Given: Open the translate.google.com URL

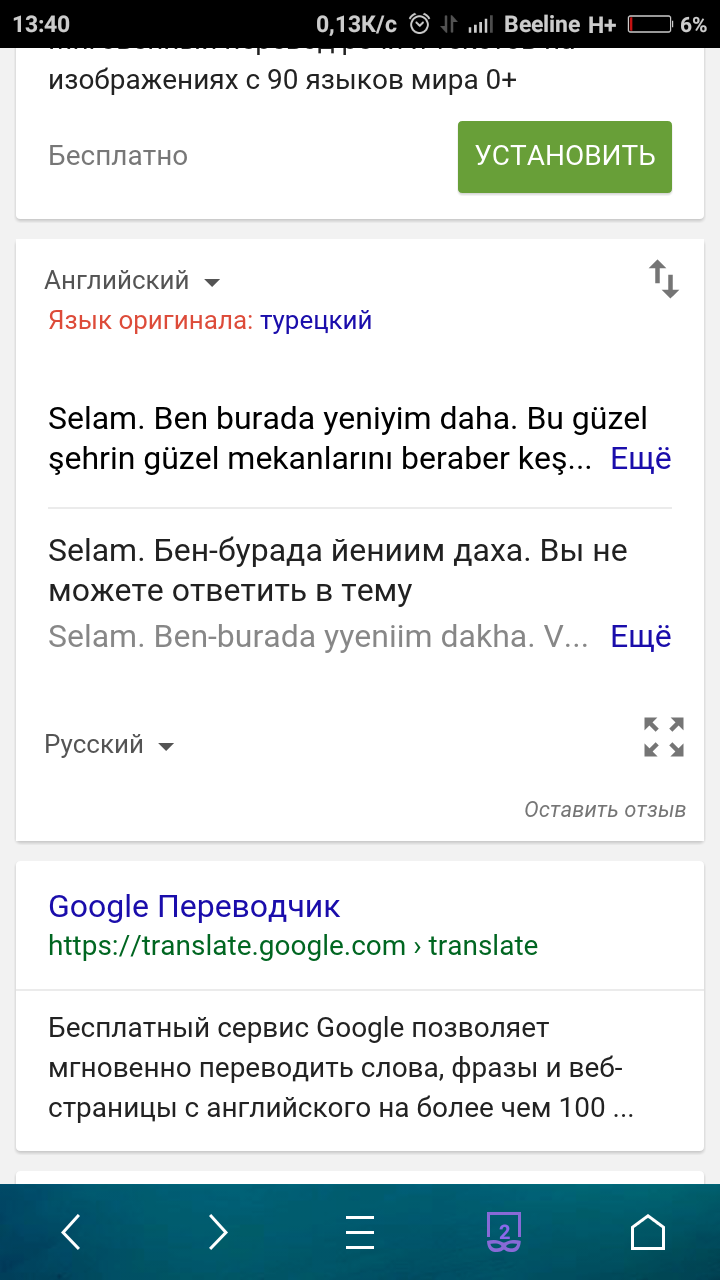Looking at the screenshot, I should click(292, 946).
